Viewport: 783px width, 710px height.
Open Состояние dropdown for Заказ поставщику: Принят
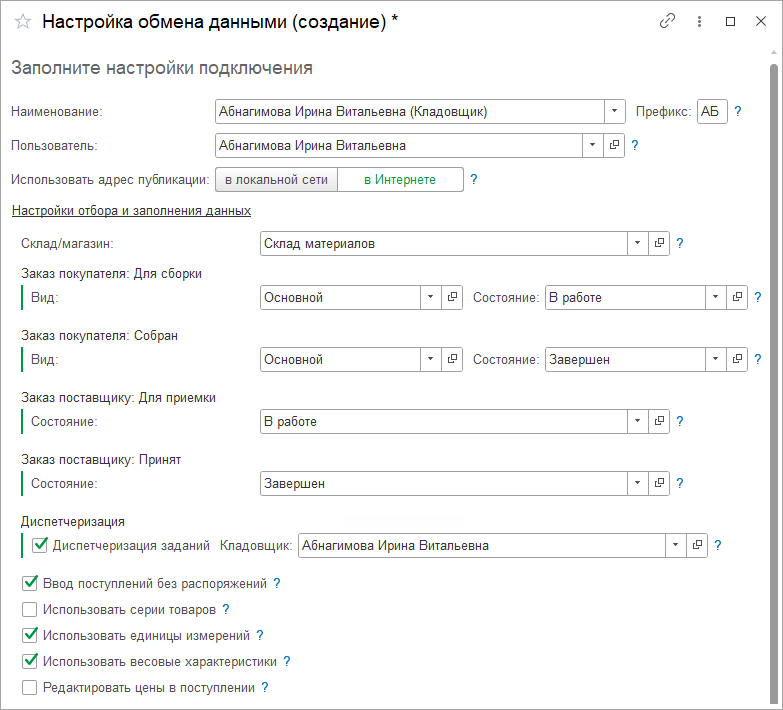(x=638, y=483)
